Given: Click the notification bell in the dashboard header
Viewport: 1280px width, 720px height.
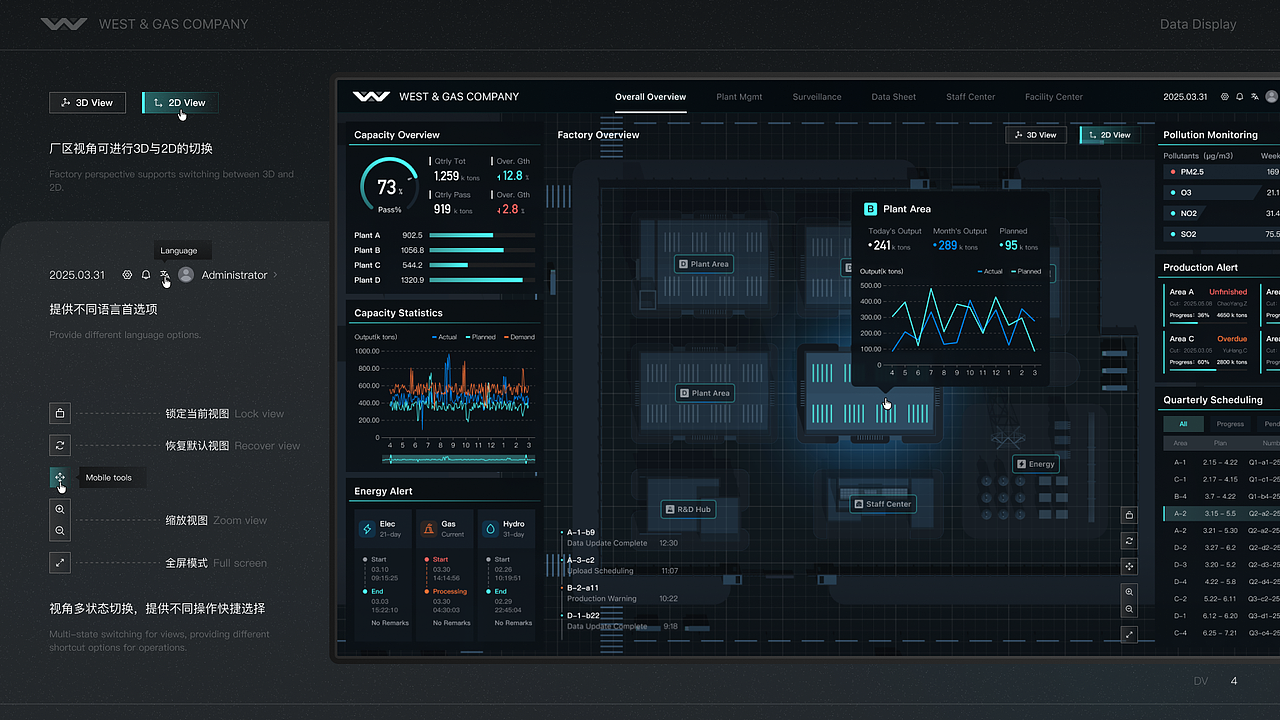Looking at the screenshot, I should (1240, 97).
